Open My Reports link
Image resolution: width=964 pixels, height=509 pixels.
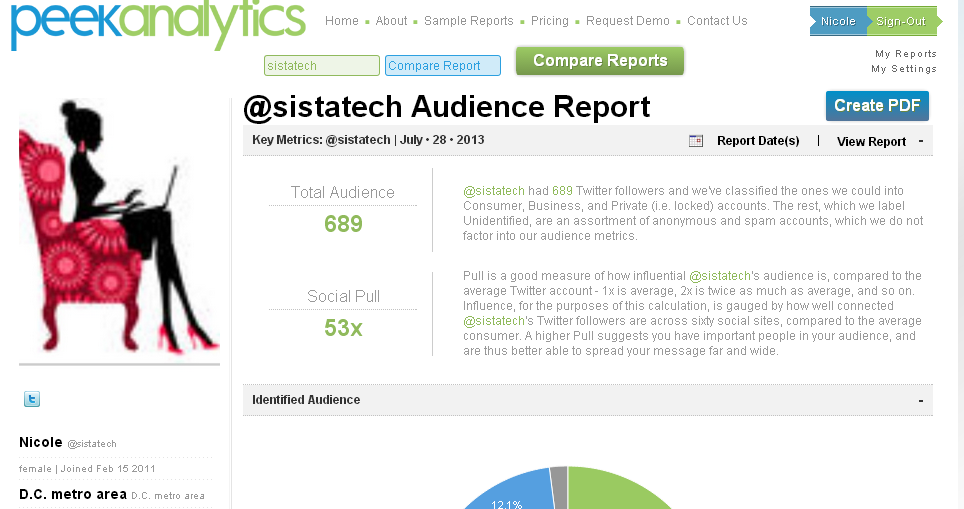pyautogui.click(x=905, y=54)
